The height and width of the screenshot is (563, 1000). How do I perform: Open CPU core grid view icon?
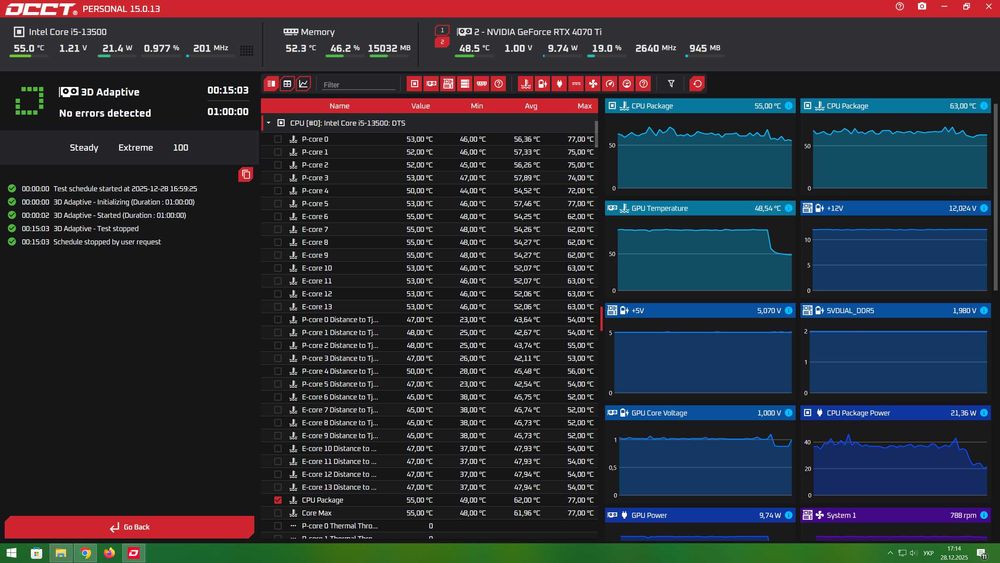click(x=247, y=50)
